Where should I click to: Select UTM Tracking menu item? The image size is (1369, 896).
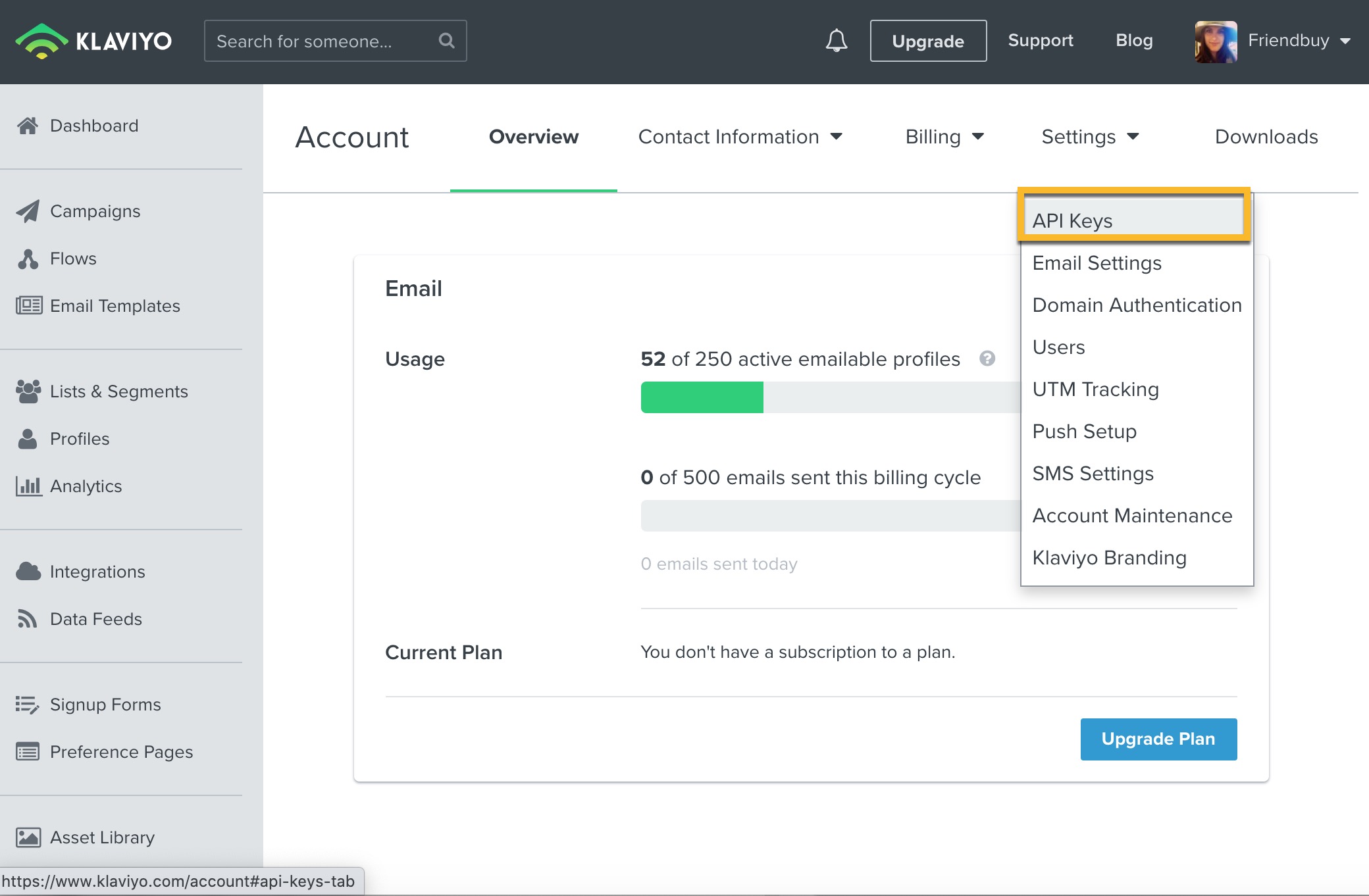(x=1137, y=389)
